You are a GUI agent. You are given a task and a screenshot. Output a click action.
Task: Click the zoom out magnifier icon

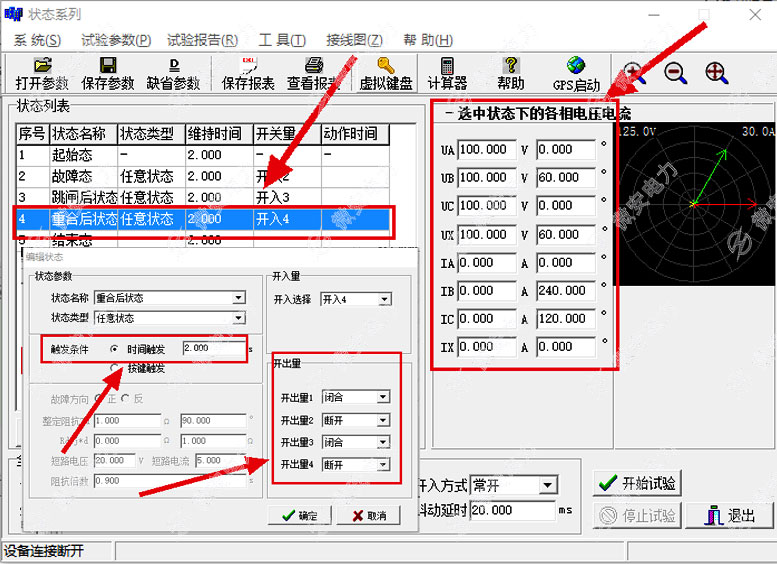point(675,72)
